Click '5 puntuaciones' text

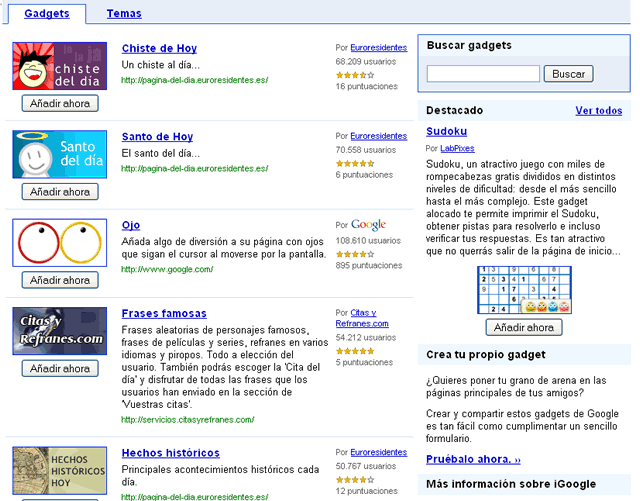tap(364, 362)
